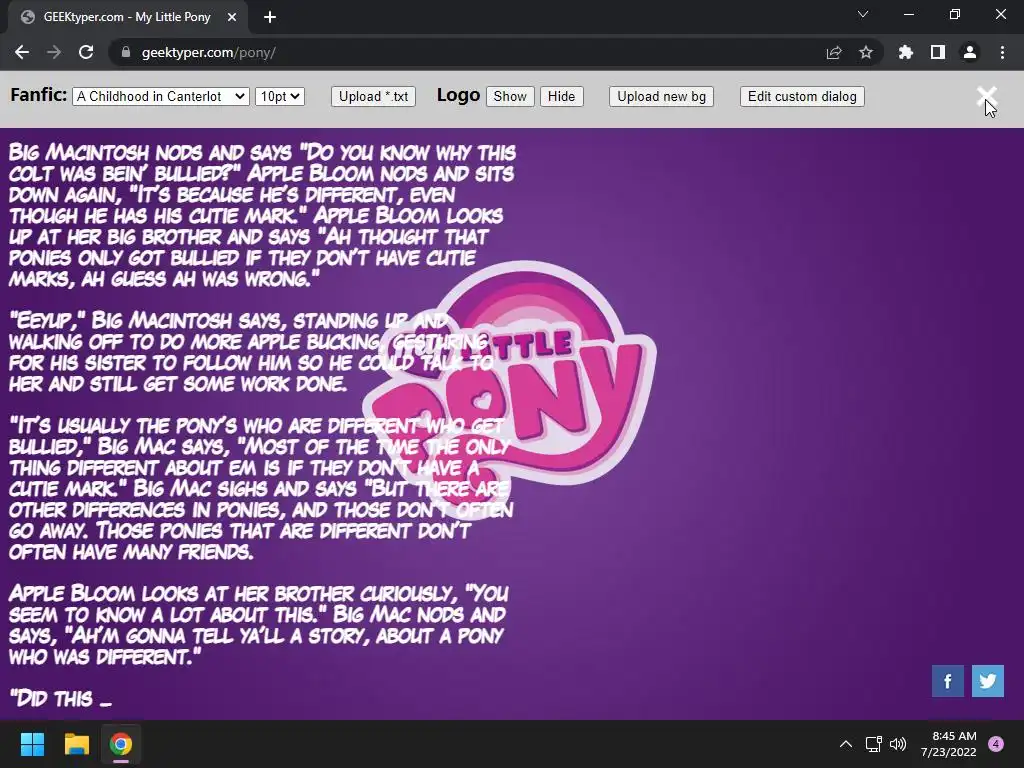Show the My Little Pony logo
Image resolution: width=1024 pixels, height=768 pixels.
click(510, 97)
